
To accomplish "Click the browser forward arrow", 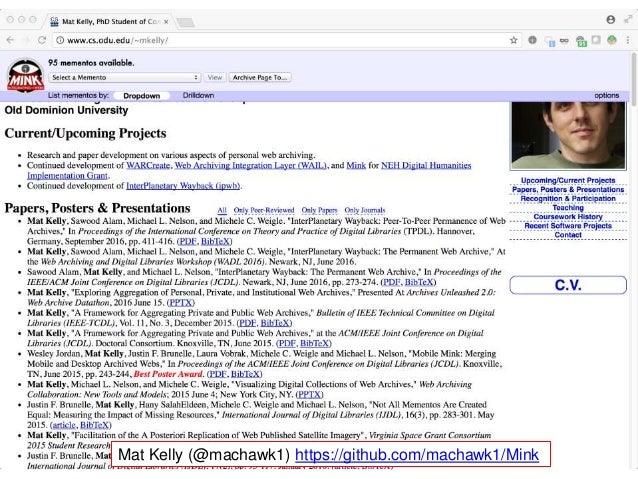I will pos(26,40).
